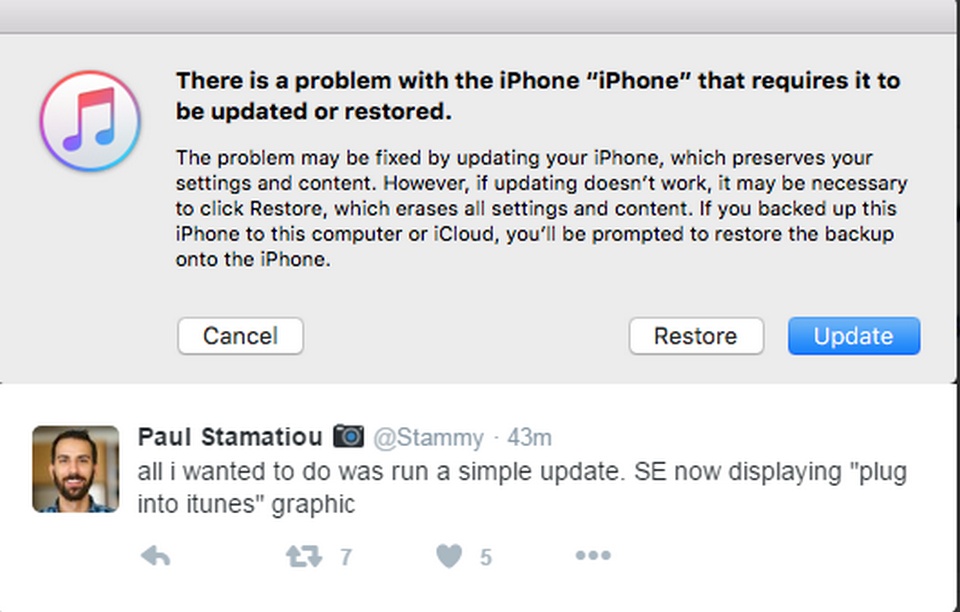
Task: Open the three-dot more options menu
Action: (592, 556)
